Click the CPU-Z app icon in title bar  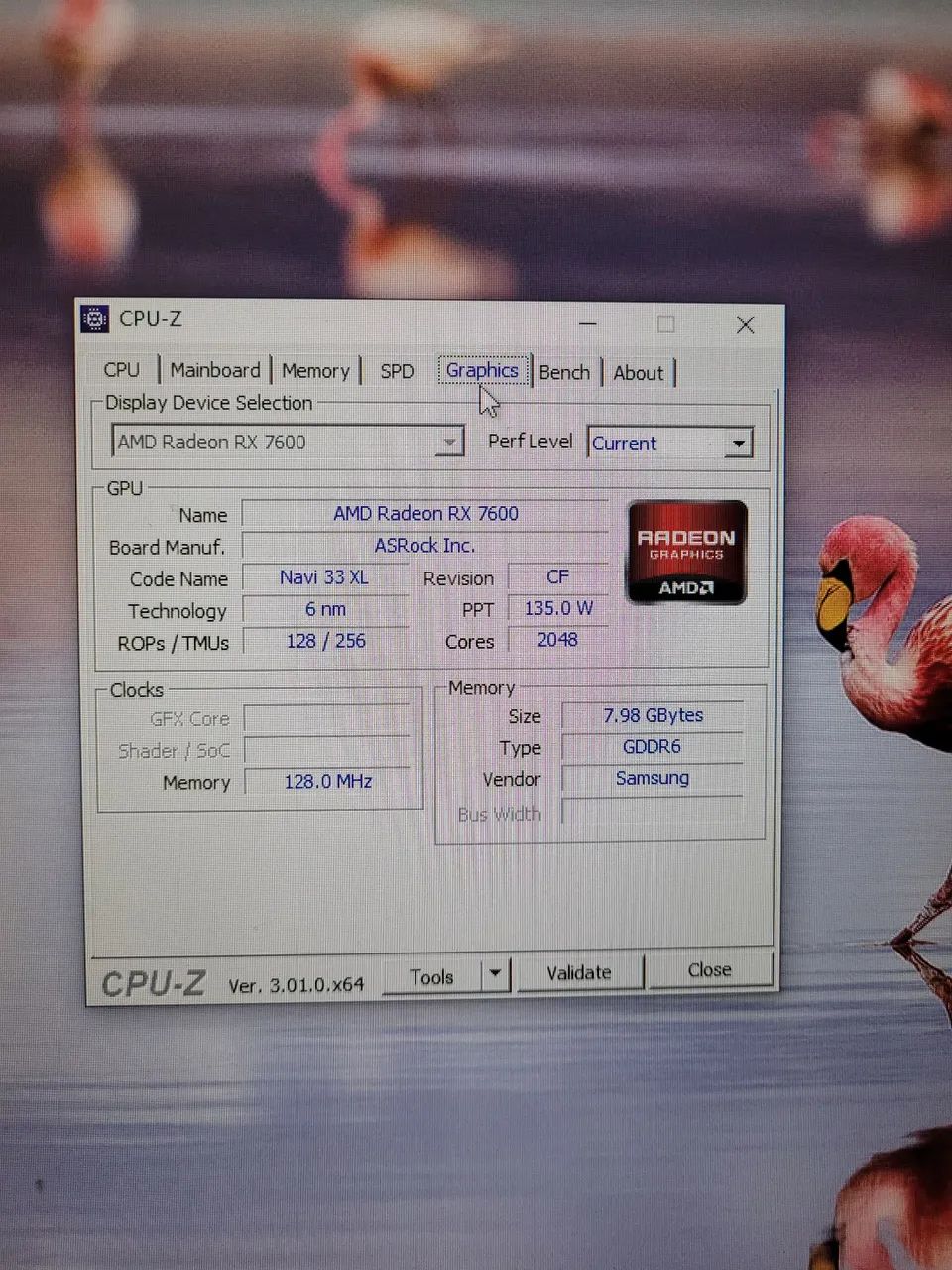click(94, 318)
